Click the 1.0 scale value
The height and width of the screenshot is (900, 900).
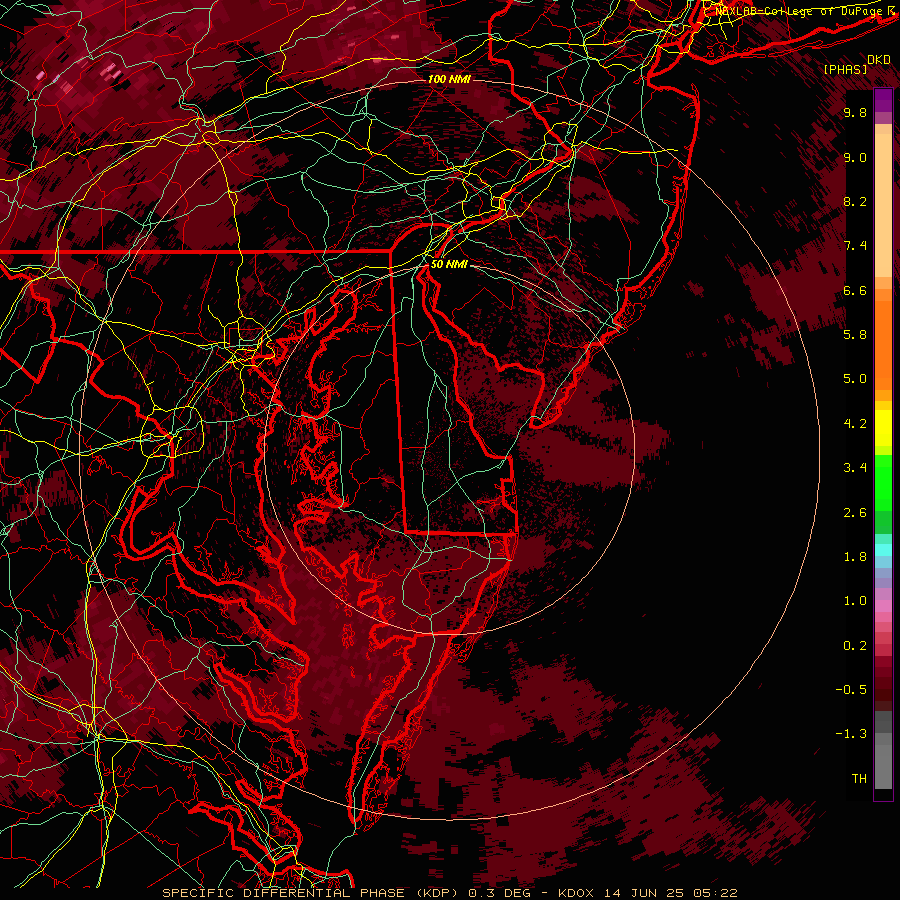tap(855, 600)
